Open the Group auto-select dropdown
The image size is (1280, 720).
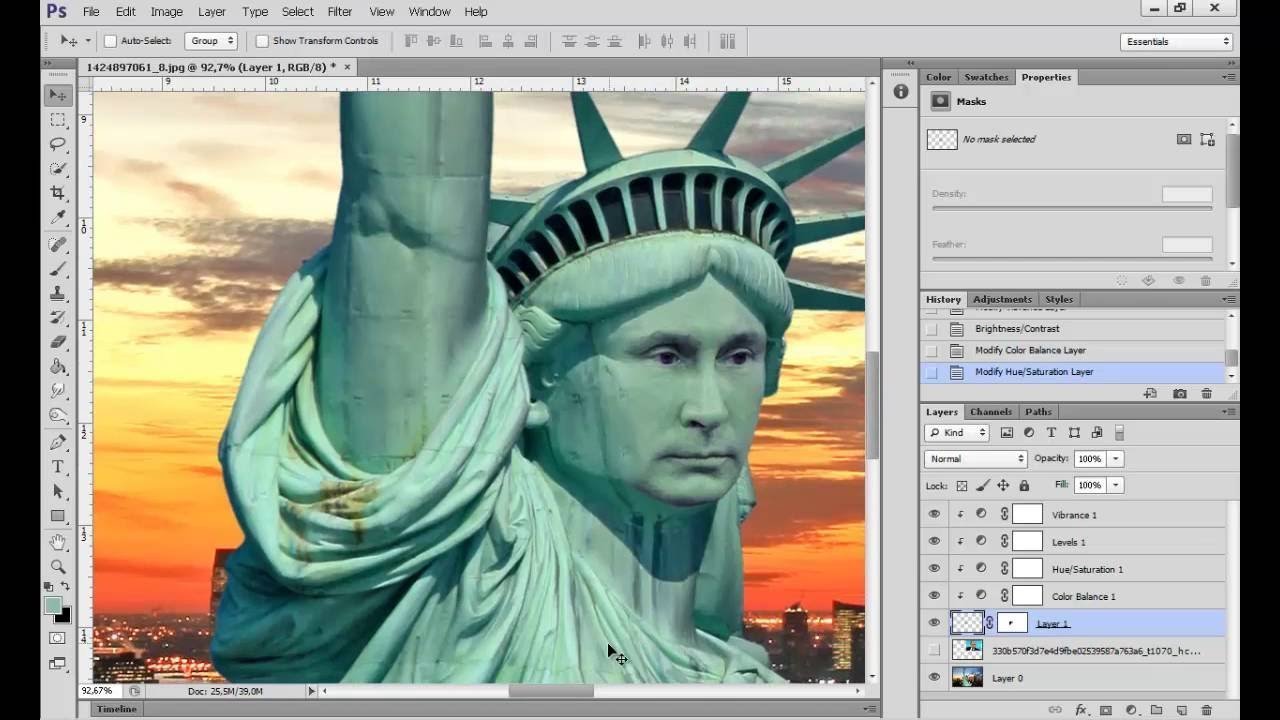(x=211, y=41)
